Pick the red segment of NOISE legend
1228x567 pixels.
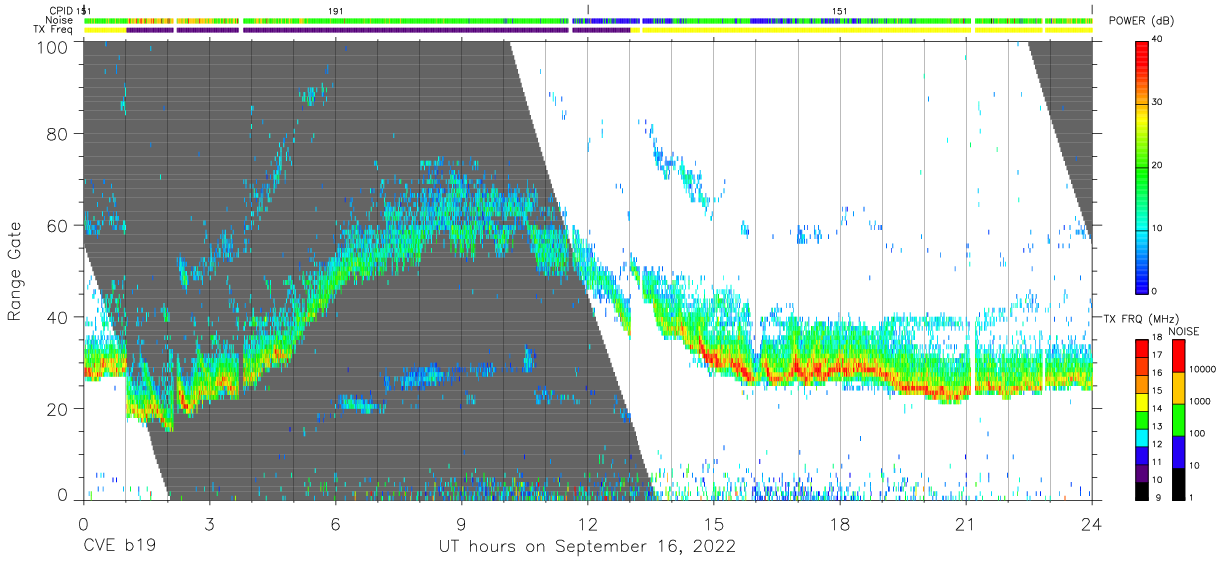pyautogui.click(x=1178, y=356)
